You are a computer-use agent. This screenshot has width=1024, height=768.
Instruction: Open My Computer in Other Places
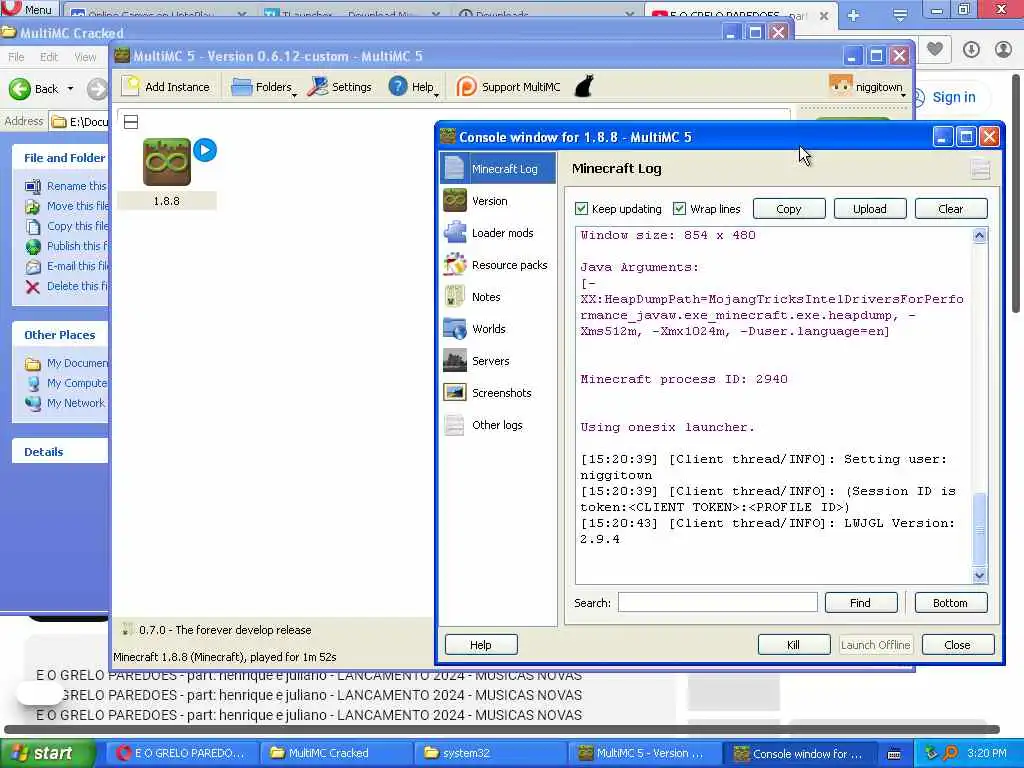[66, 383]
